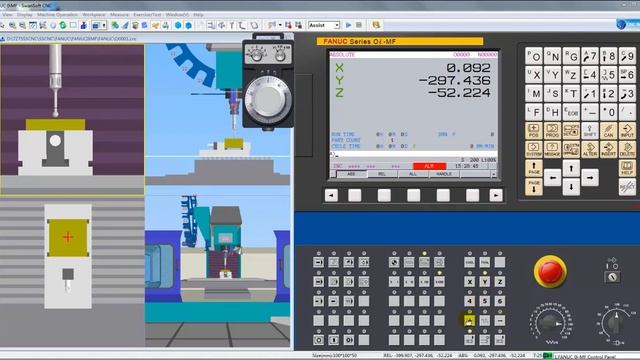640x360 pixels.
Task: Tap the DELETE edit key
Action: [627, 149]
